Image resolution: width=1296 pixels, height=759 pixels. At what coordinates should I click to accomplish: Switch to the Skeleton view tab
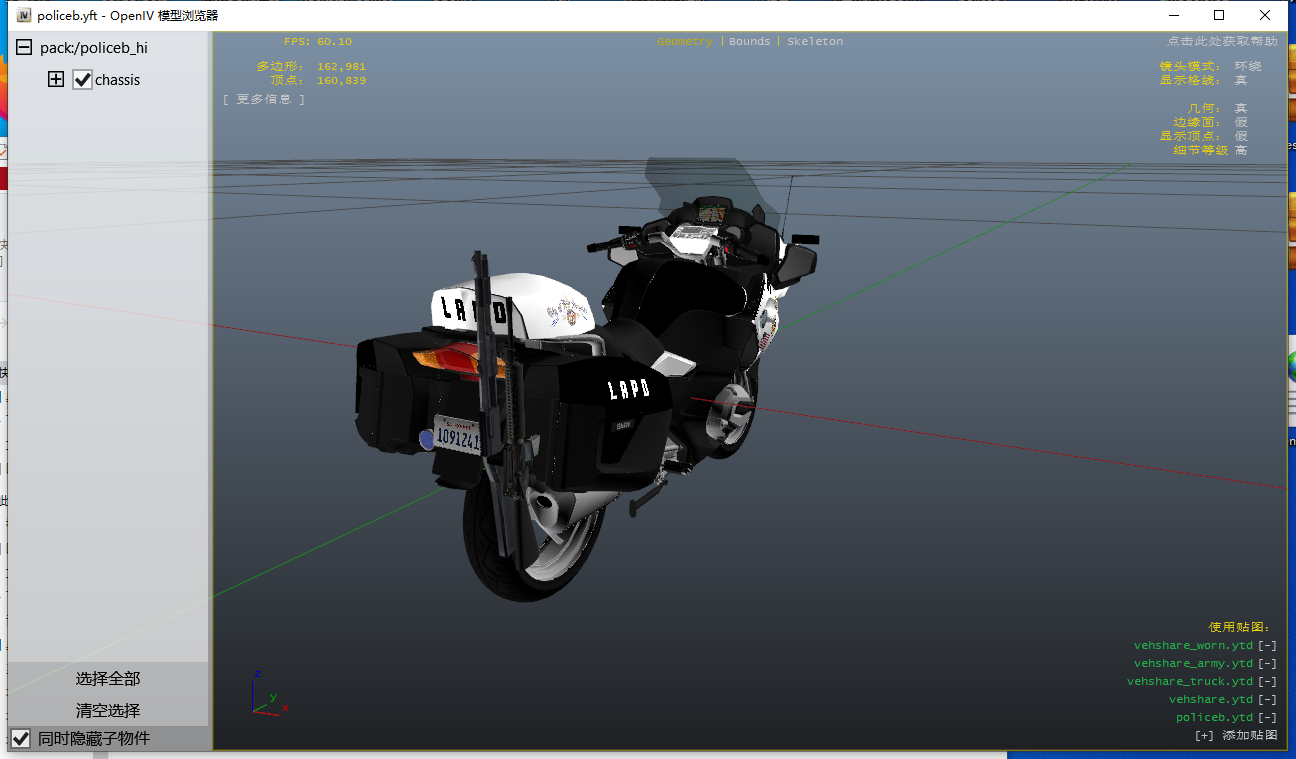coord(814,42)
